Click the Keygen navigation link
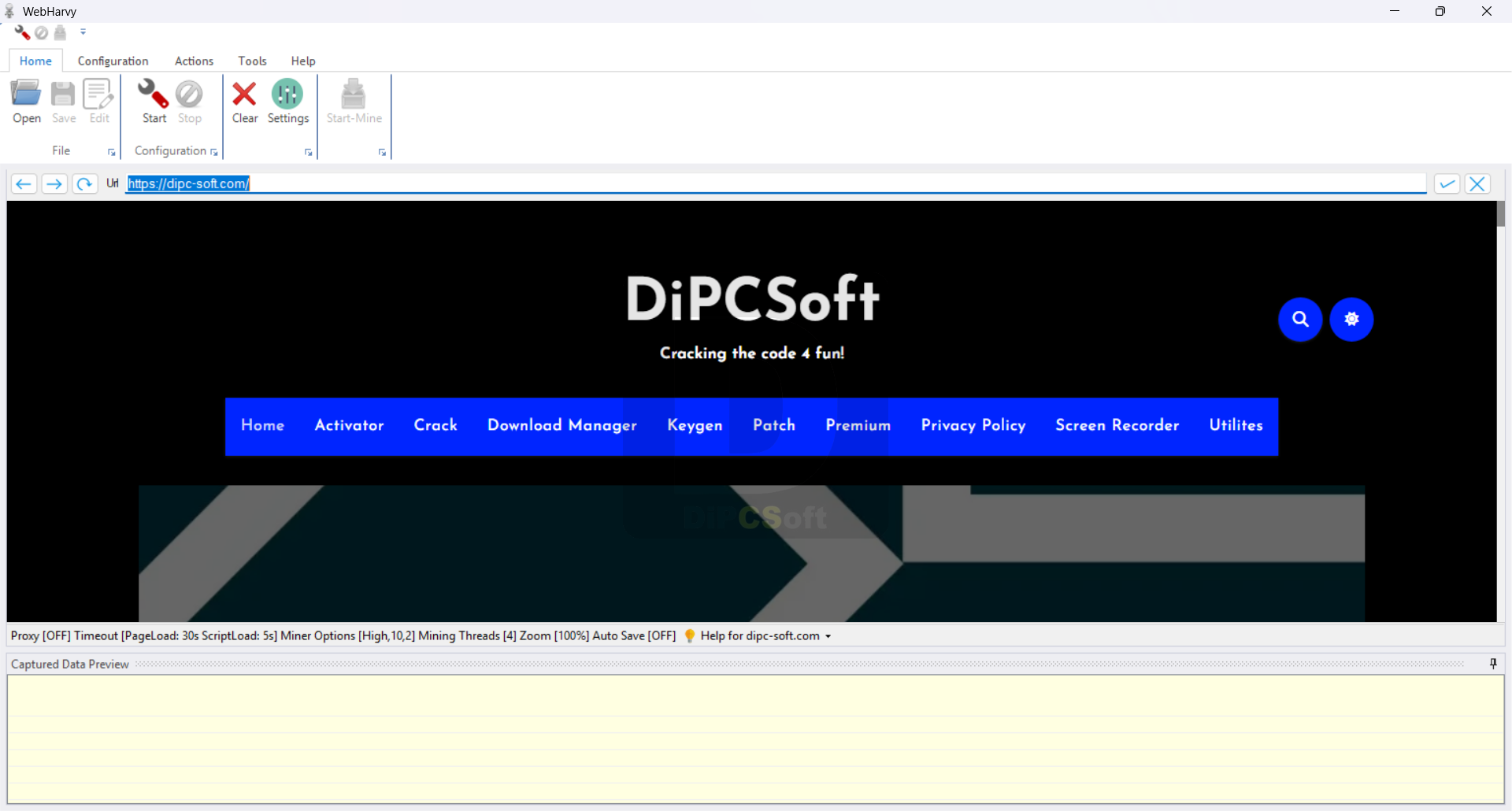 (695, 425)
